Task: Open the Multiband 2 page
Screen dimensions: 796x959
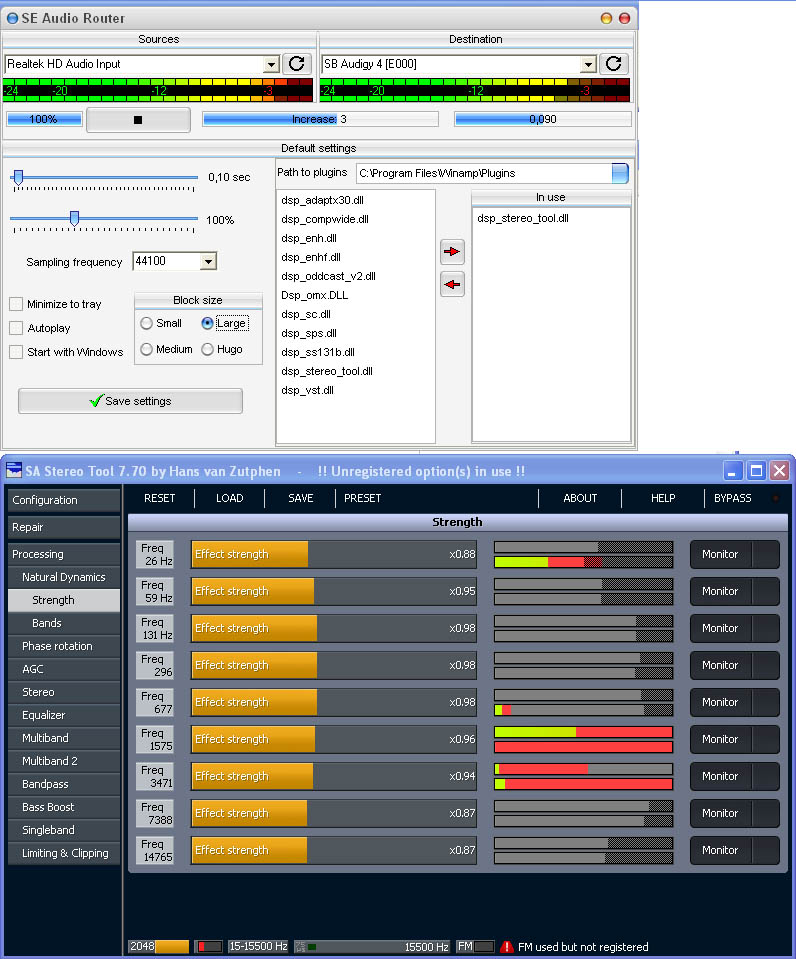Action: pyautogui.click(x=64, y=761)
